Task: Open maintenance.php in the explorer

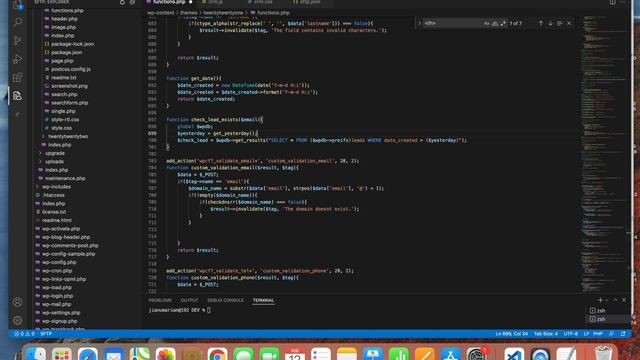Action: pos(65,178)
